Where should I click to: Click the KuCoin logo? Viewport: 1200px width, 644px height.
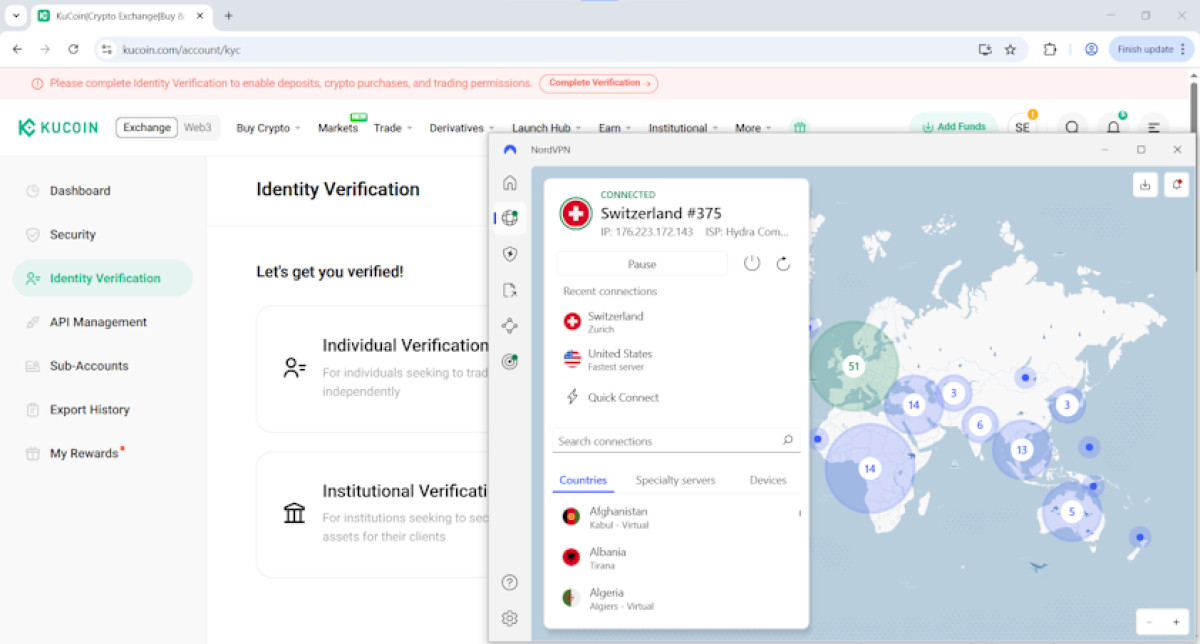pyautogui.click(x=58, y=127)
